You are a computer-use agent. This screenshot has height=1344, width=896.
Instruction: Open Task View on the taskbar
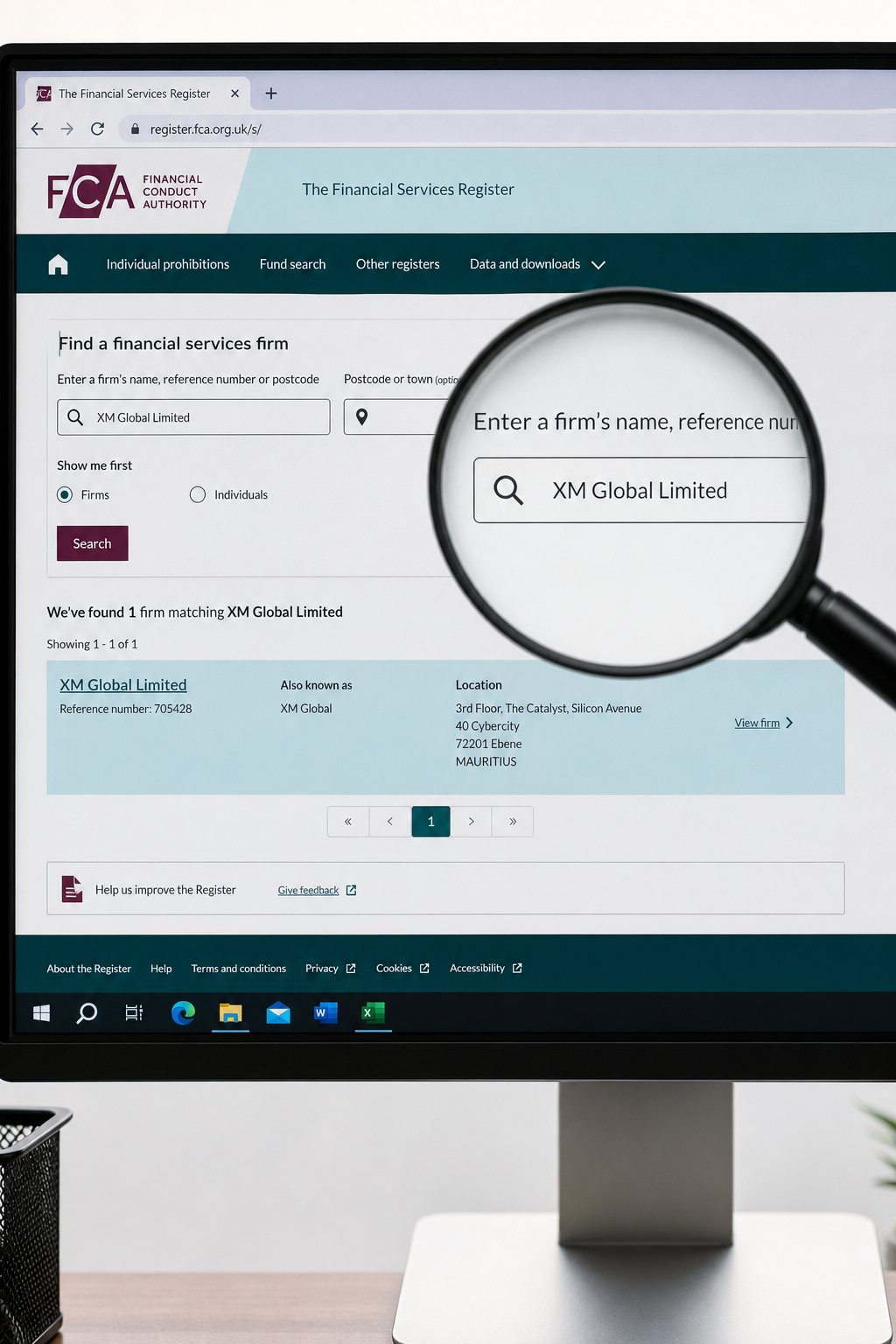(134, 1013)
